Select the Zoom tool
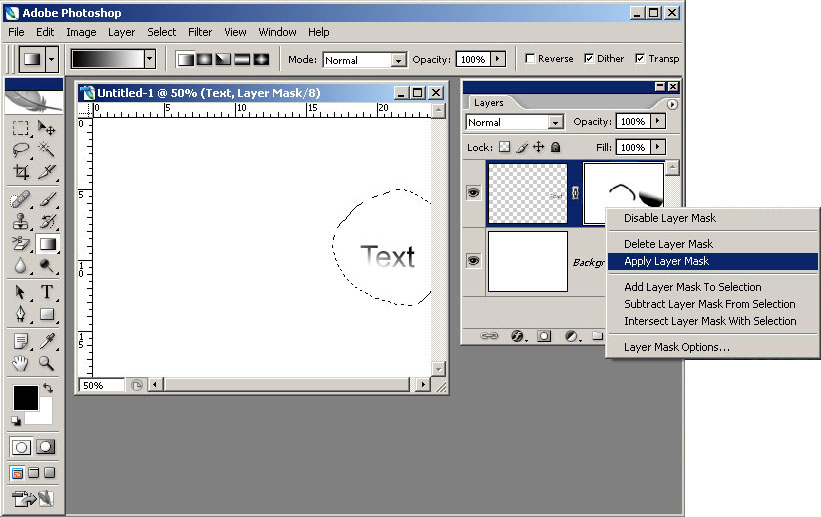Screen dimensions: 821x517 [x=47, y=363]
